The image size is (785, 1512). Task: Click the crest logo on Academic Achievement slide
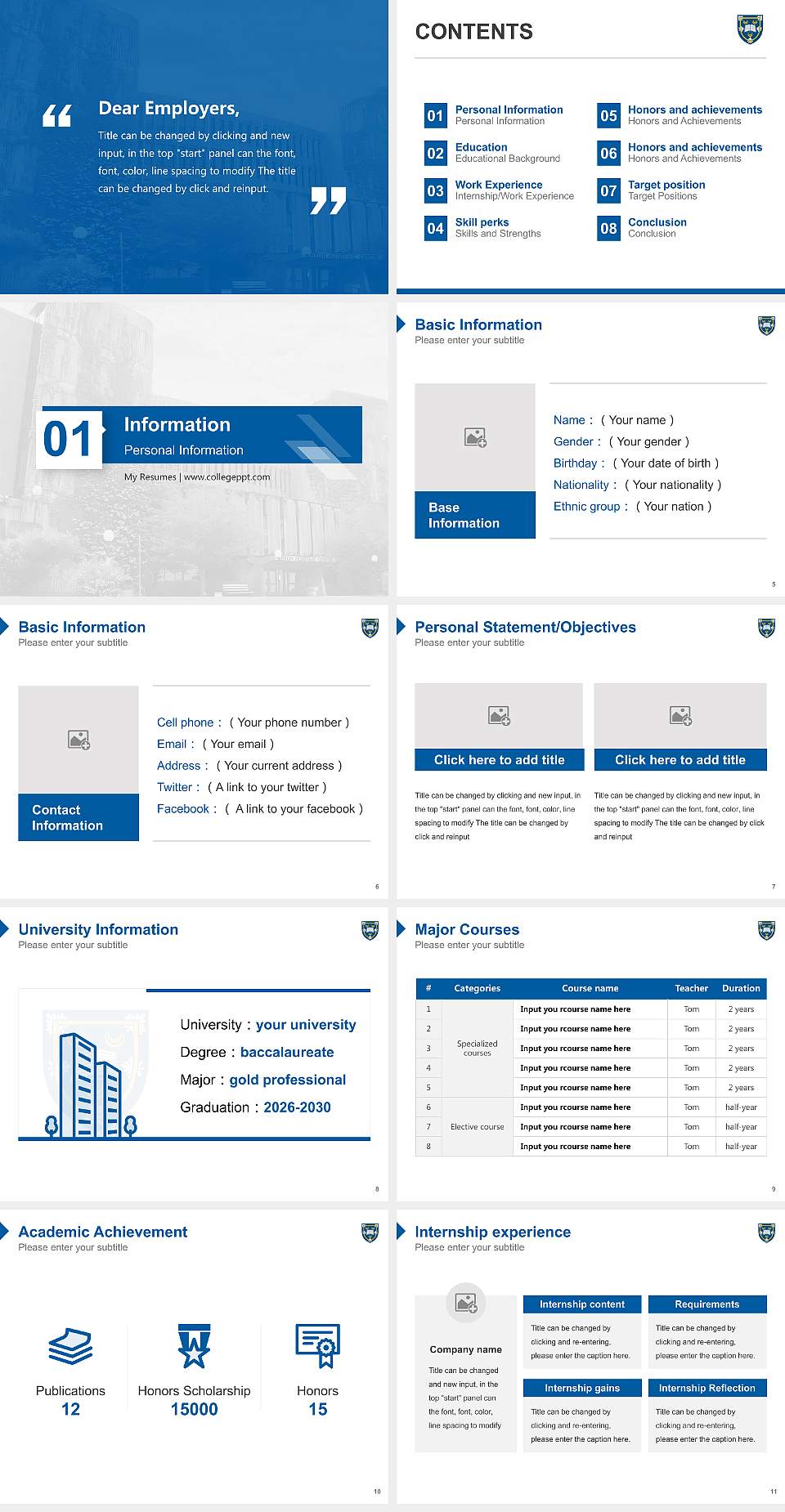coord(370,1232)
